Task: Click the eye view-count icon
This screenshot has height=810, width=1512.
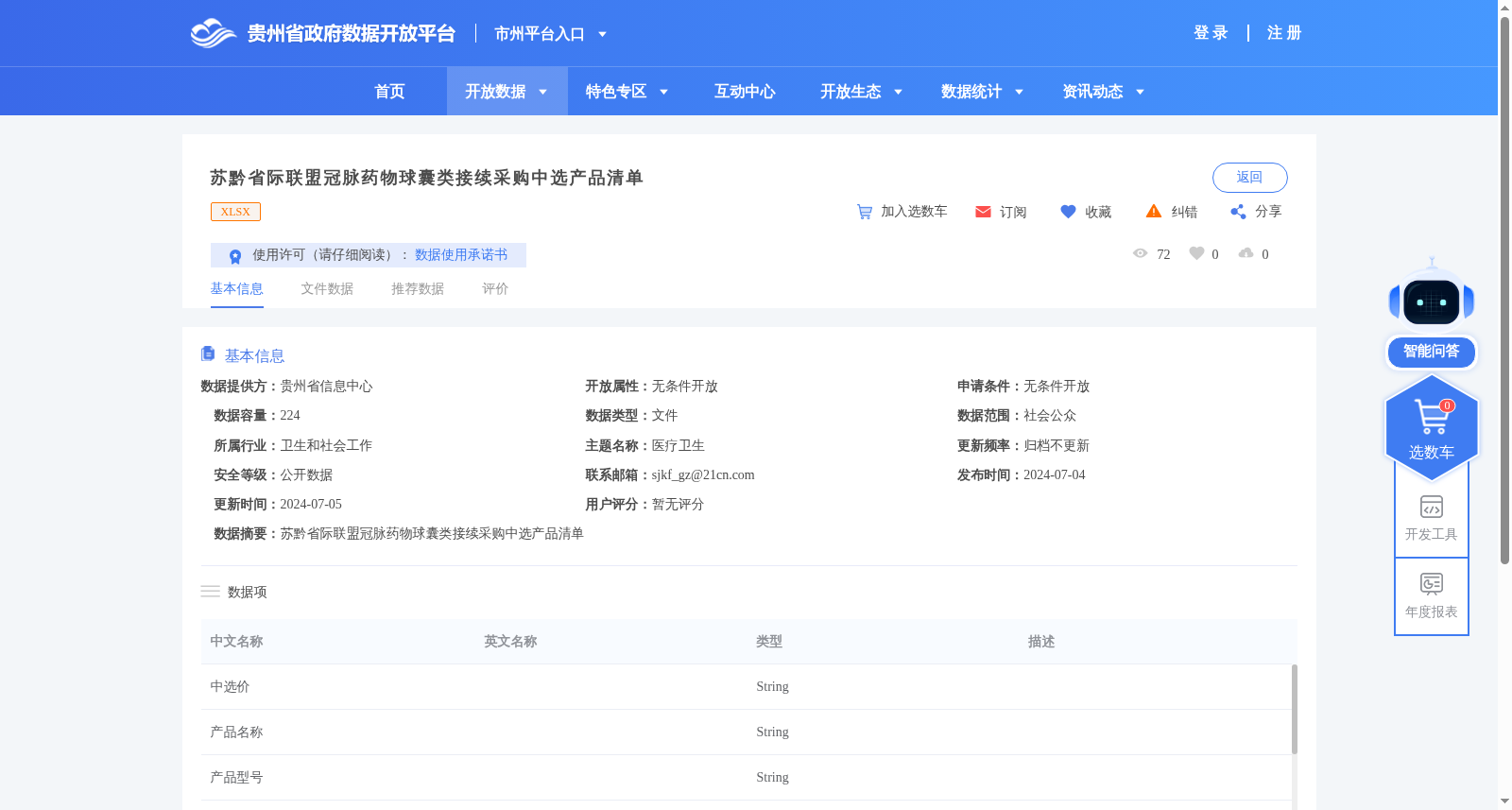Action: [1141, 253]
